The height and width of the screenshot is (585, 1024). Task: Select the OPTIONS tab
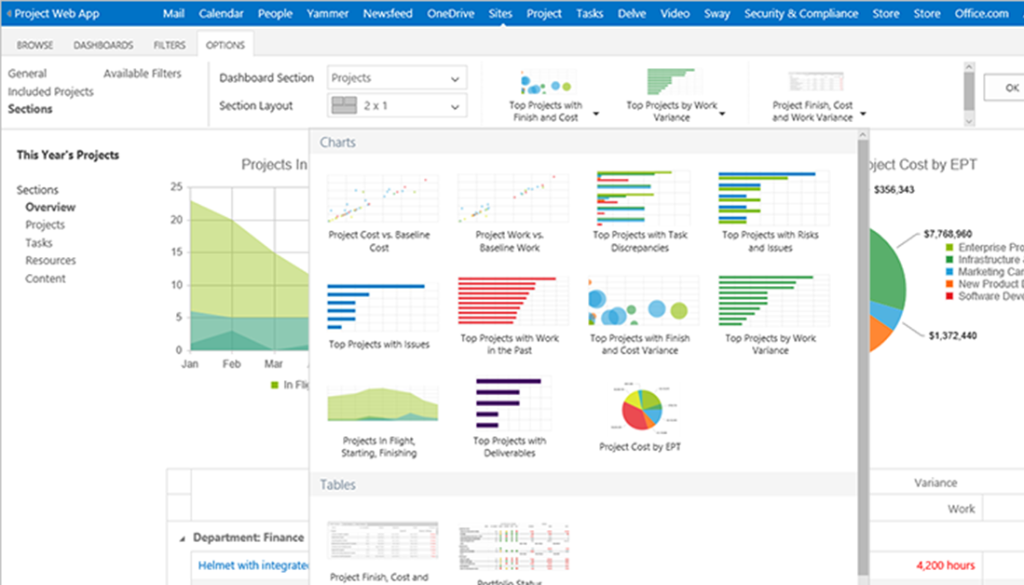click(225, 45)
